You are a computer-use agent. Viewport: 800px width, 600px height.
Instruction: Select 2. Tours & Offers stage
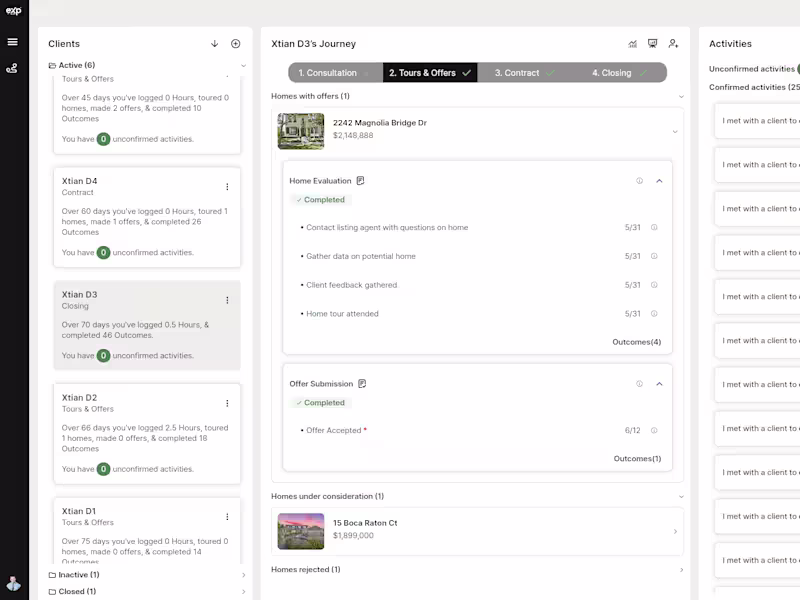click(x=430, y=72)
